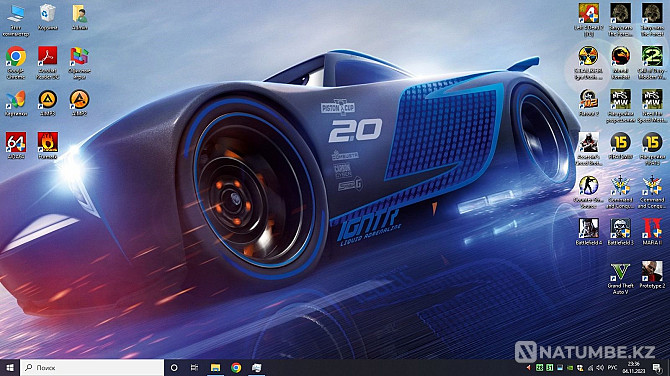Launch the Counter-Strike Source shortcut
The width and height of the screenshot is (670, 376).
[x=588, y=191]
